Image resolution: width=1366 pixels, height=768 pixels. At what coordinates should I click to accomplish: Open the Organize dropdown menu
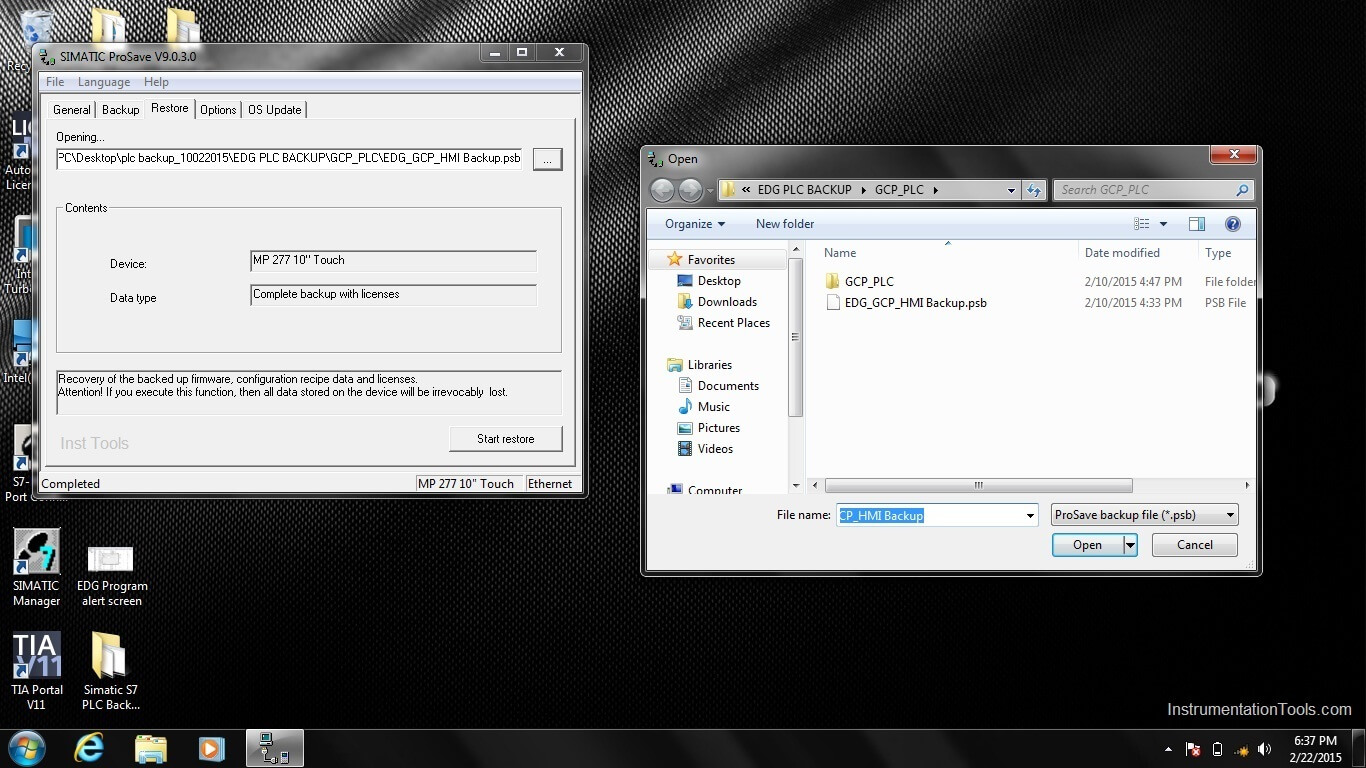point(695,224)
